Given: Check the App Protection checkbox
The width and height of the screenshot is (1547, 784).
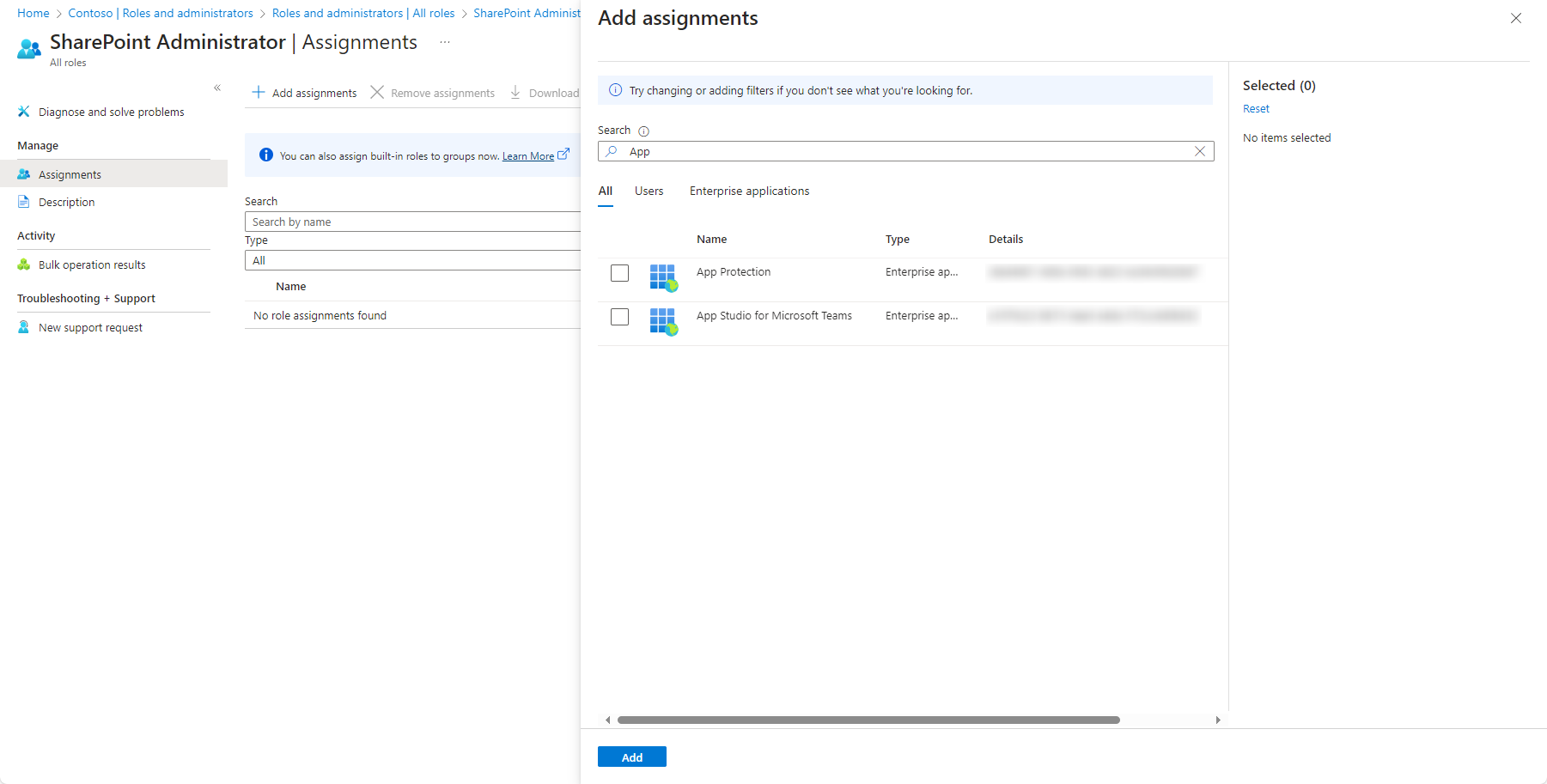Looking at the screenshot, I should click(619, 273).
